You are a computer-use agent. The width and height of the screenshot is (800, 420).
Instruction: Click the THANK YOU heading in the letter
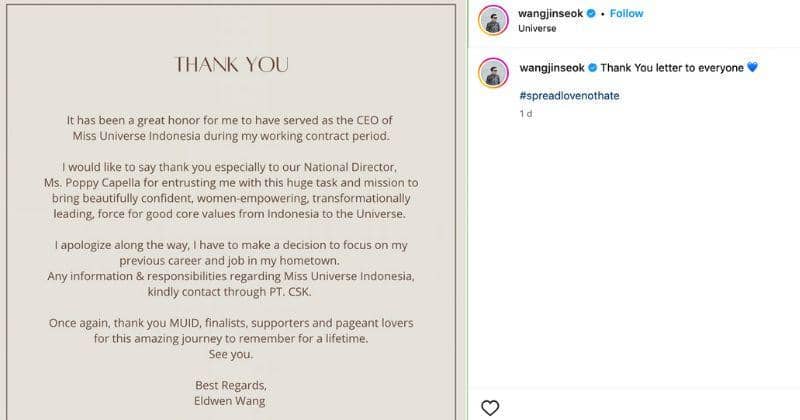click(x=232, y=65)
